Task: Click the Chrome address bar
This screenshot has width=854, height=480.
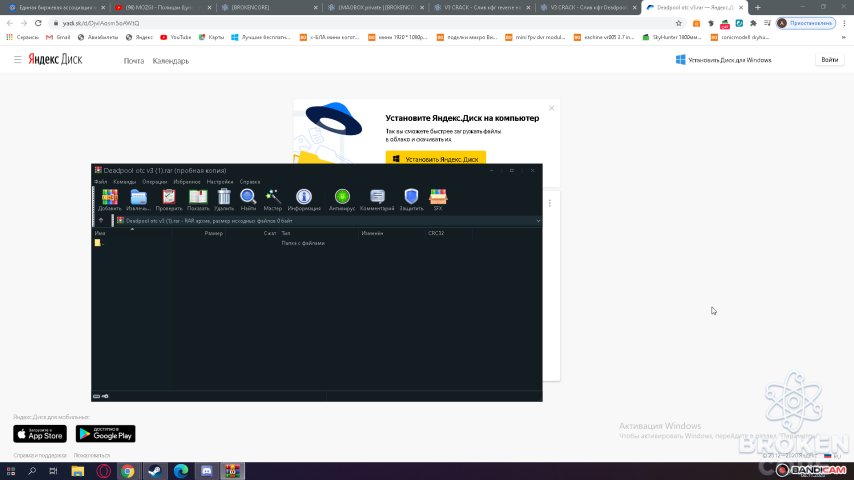Action: (x=365, y=23)
